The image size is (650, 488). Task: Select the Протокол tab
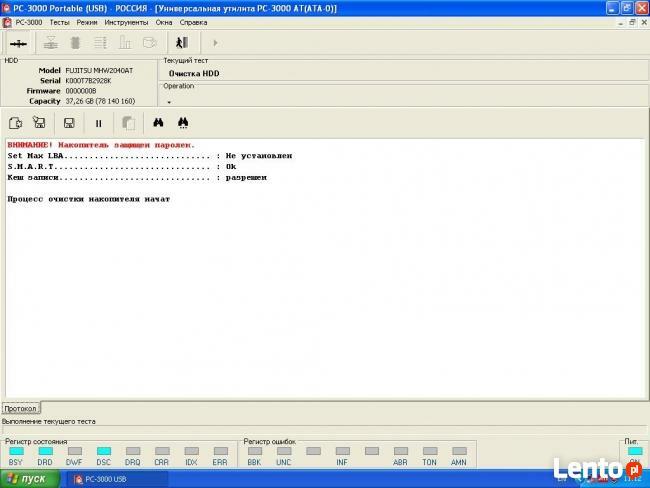(20, 409)
